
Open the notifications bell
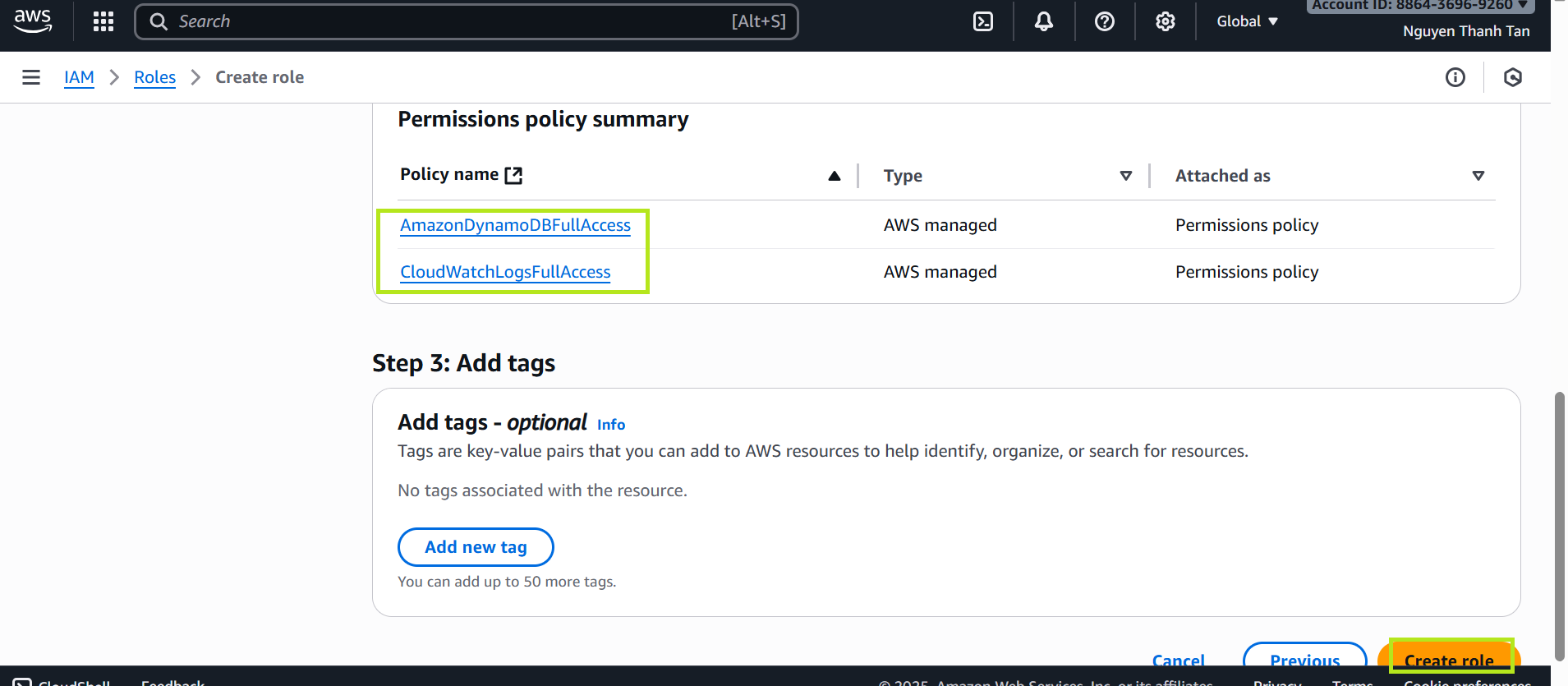click(1043, 21)
